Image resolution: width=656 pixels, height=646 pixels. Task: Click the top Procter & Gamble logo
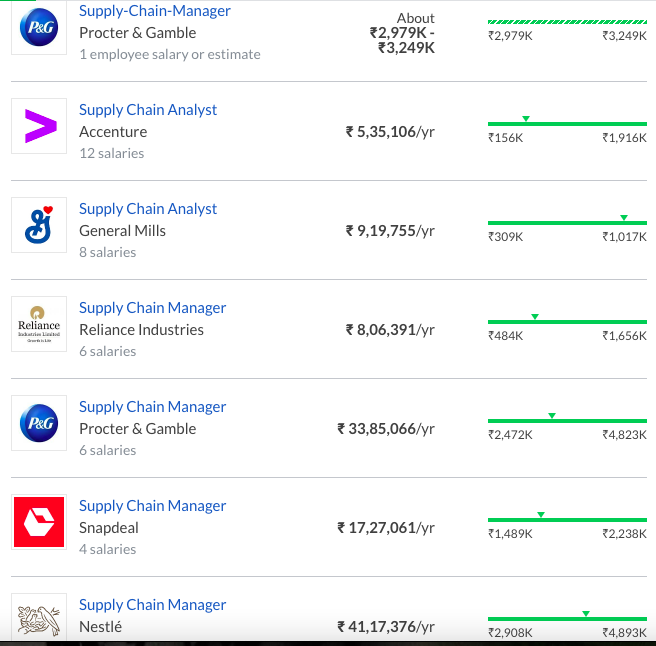pyautogui.click(x=39, y=27)
